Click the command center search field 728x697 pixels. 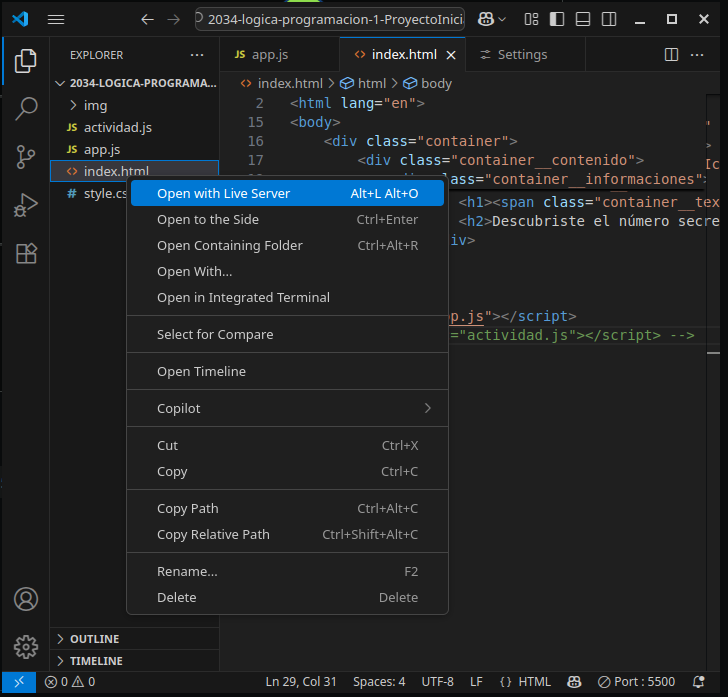[x=330, y=20]
